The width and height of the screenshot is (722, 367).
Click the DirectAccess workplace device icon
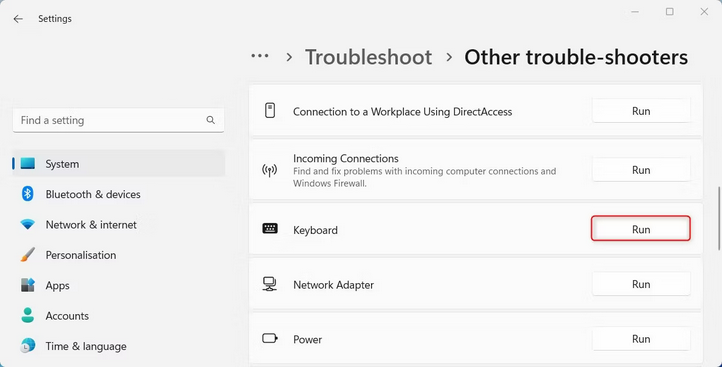(270, 111)
